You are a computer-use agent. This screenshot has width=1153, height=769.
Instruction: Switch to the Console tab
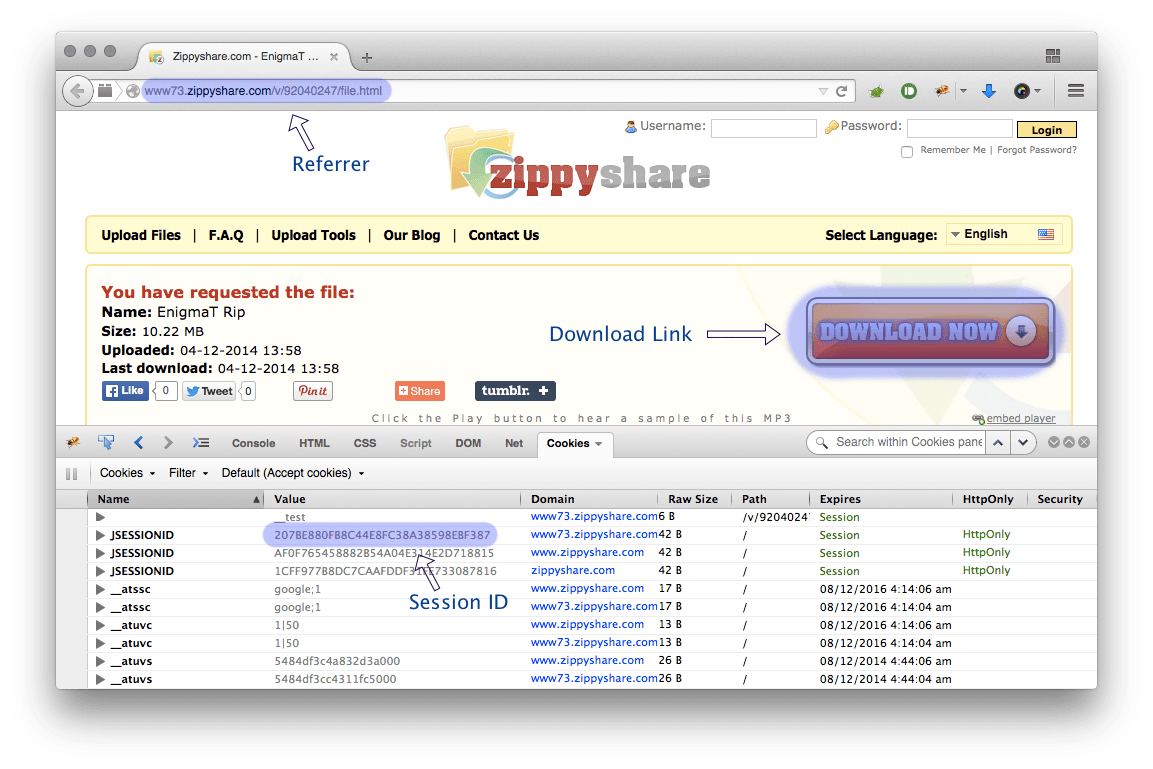(x=254, y=443)
